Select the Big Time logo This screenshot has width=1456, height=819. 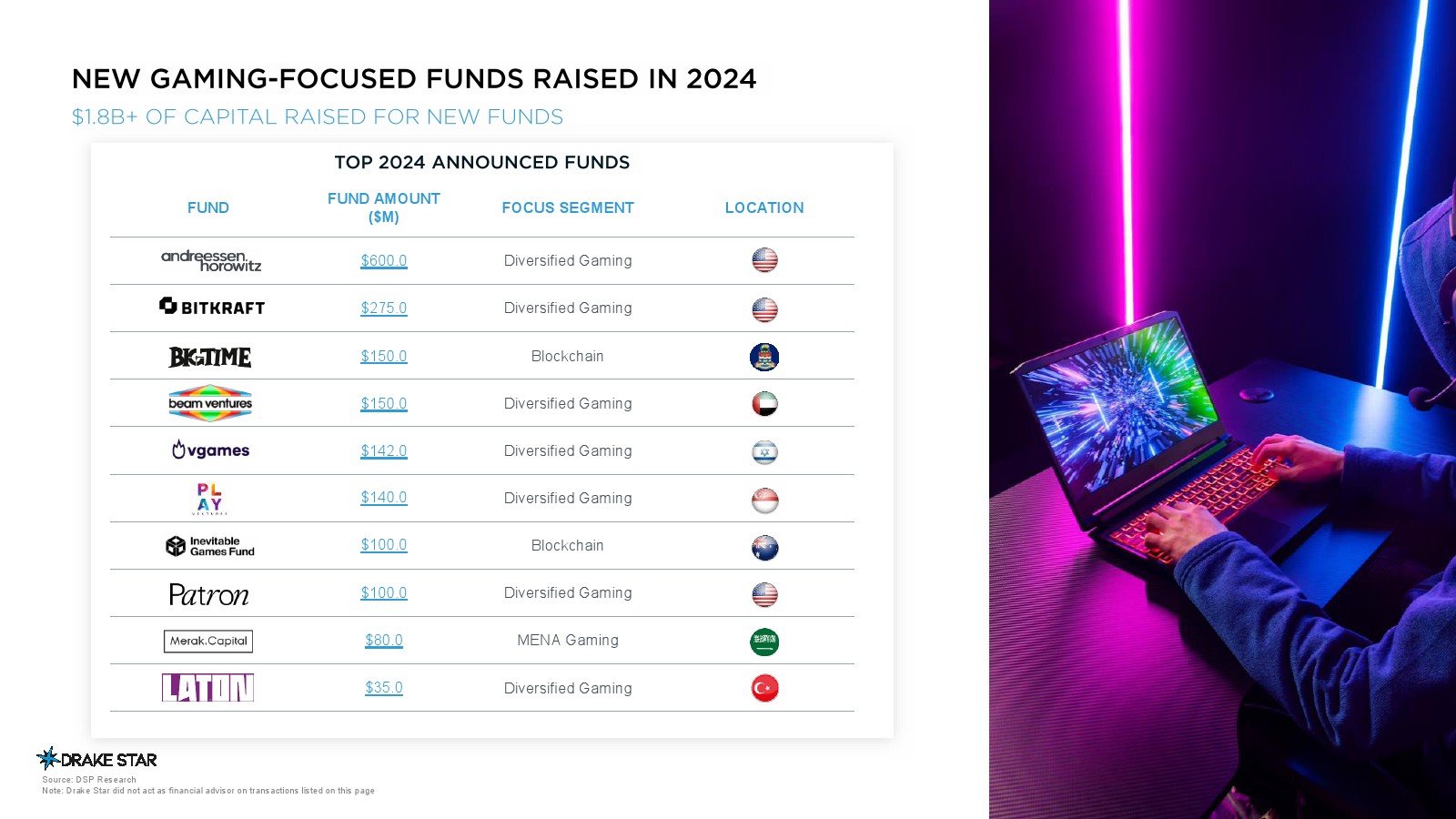(x=210, y=357)
